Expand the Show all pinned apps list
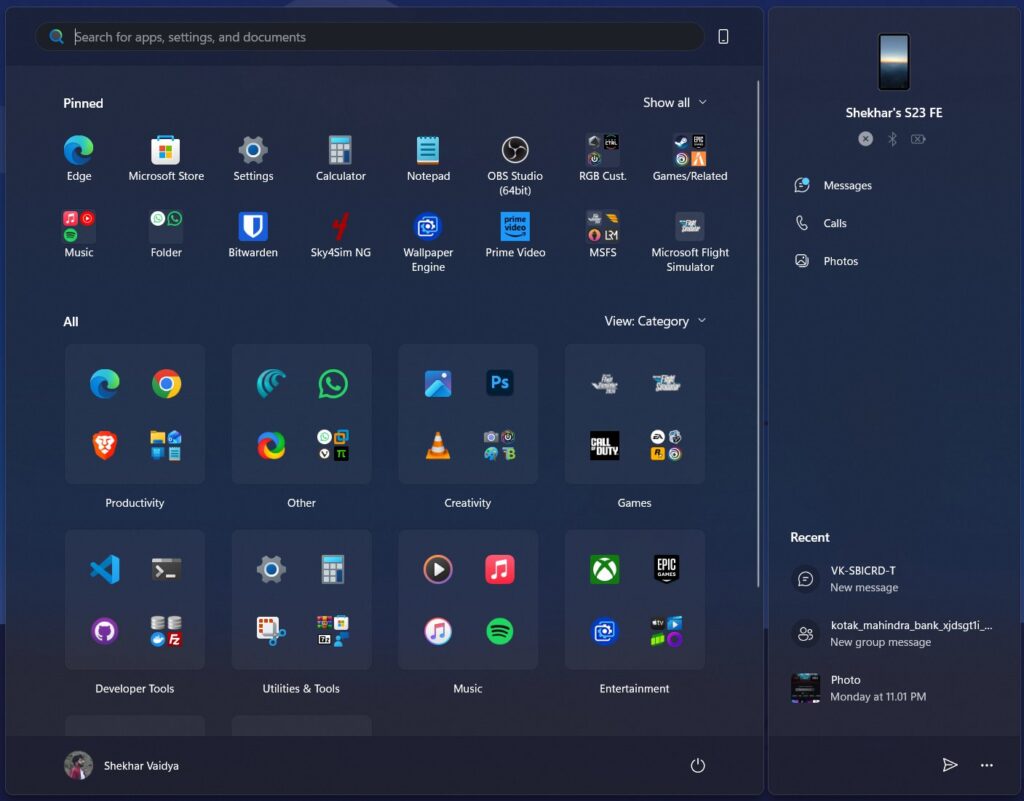The height and width of the screenshot is (801, 1024). click(675, 102)
